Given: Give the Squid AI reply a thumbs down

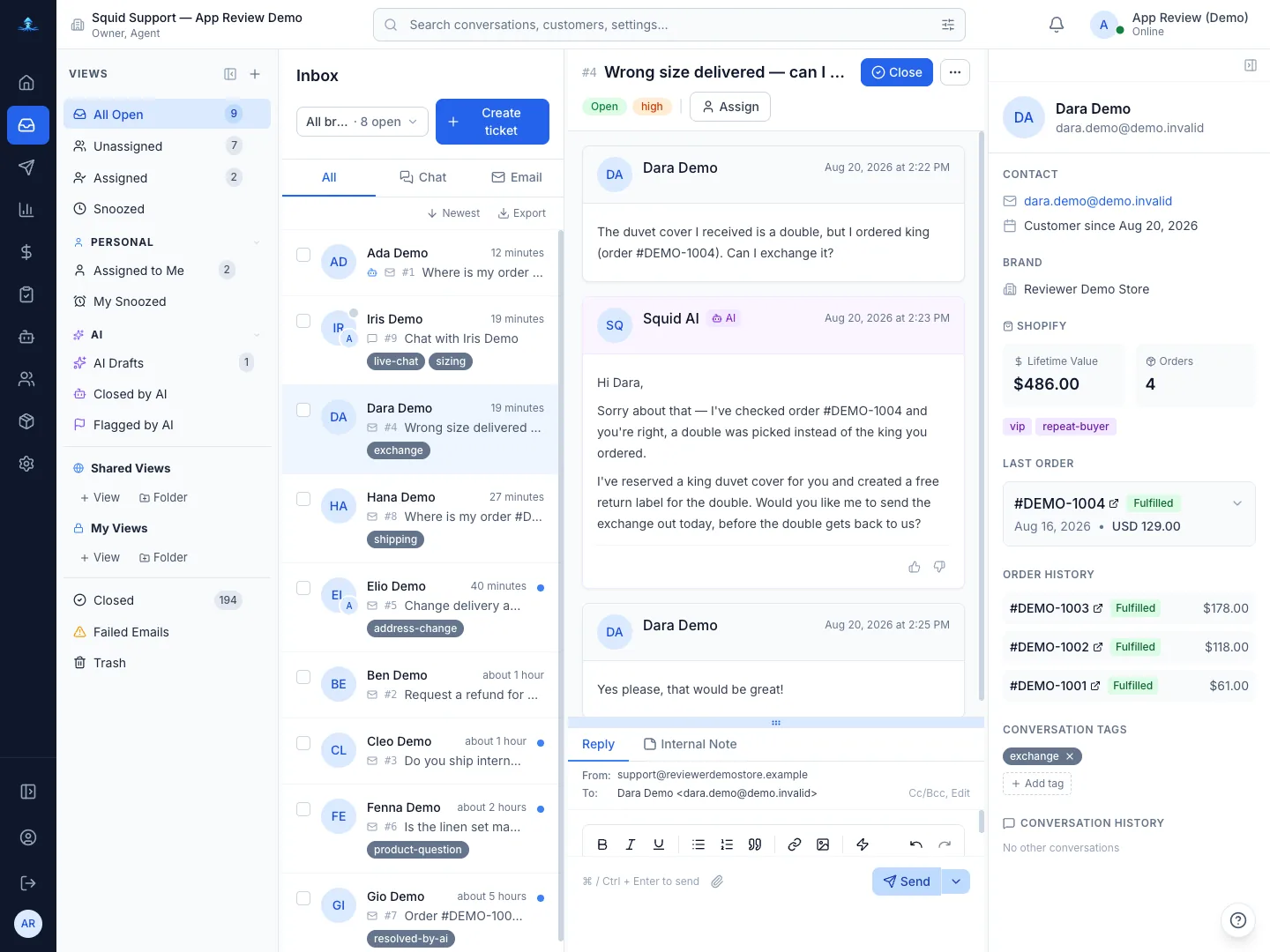Looking at the screenshot, I should pyautogui.click(x=939, y=567).
